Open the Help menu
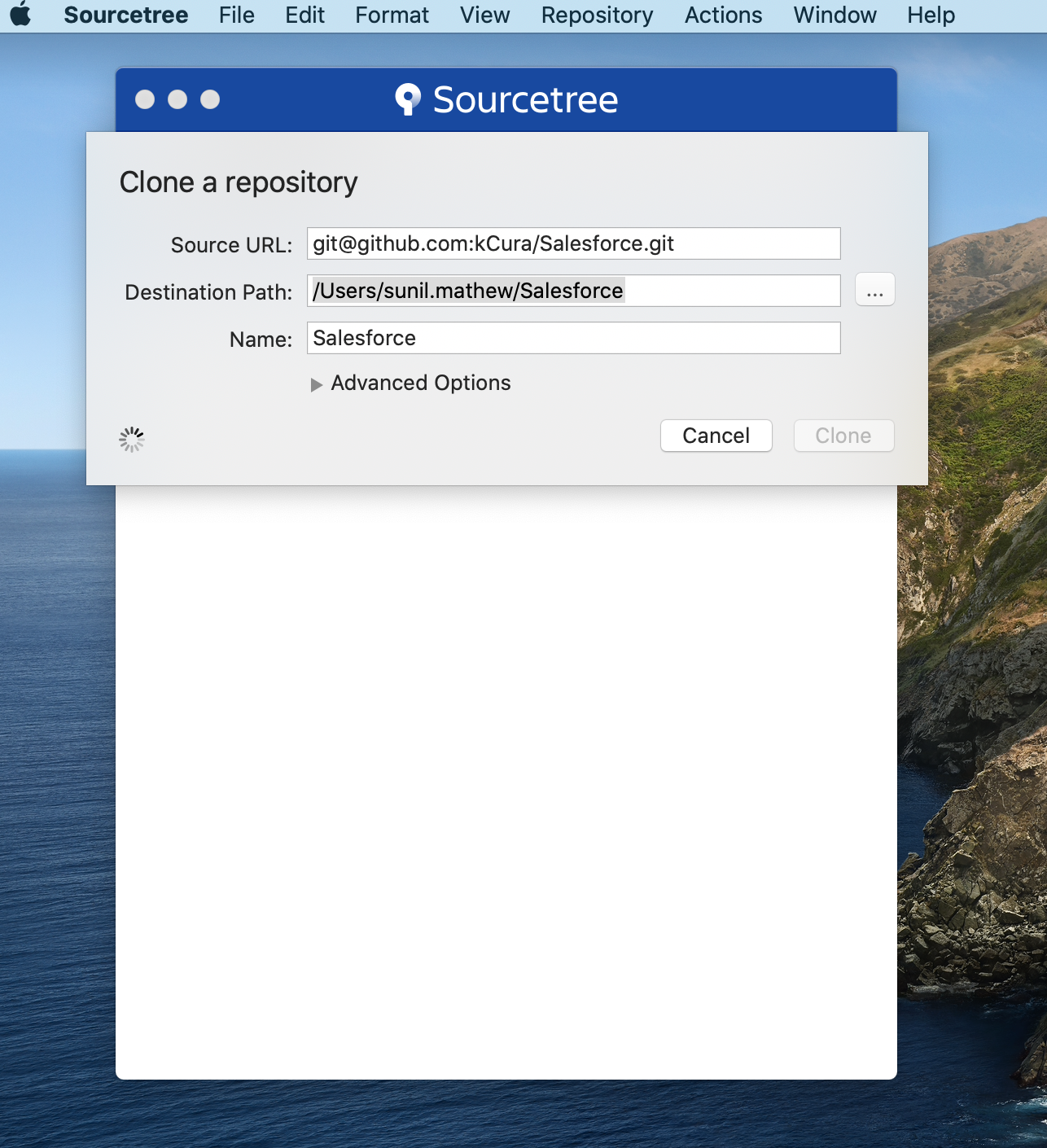 pyautogui.click(x=931, y=15)
